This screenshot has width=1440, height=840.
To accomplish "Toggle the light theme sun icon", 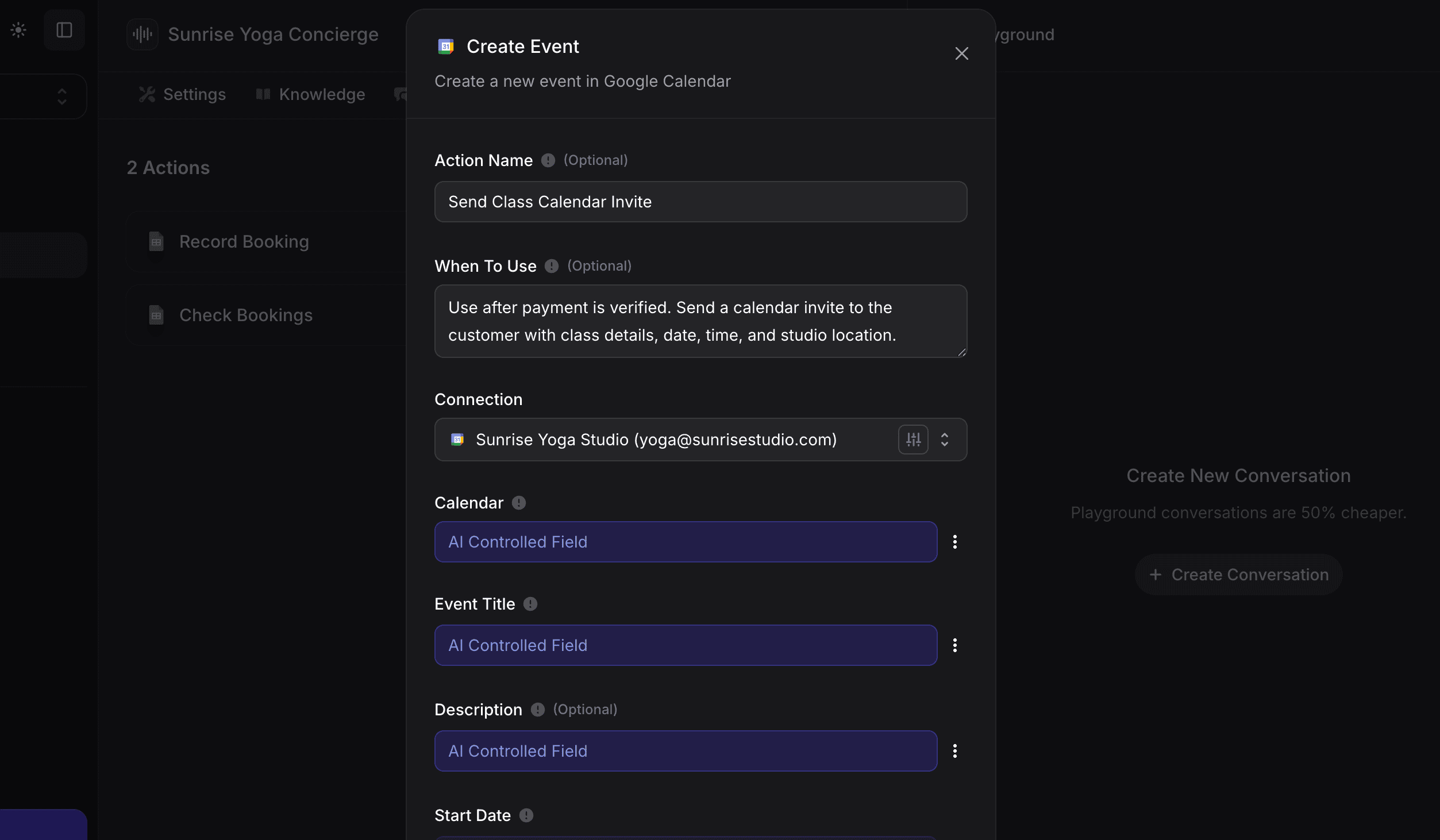I will (x=18, y=30).
